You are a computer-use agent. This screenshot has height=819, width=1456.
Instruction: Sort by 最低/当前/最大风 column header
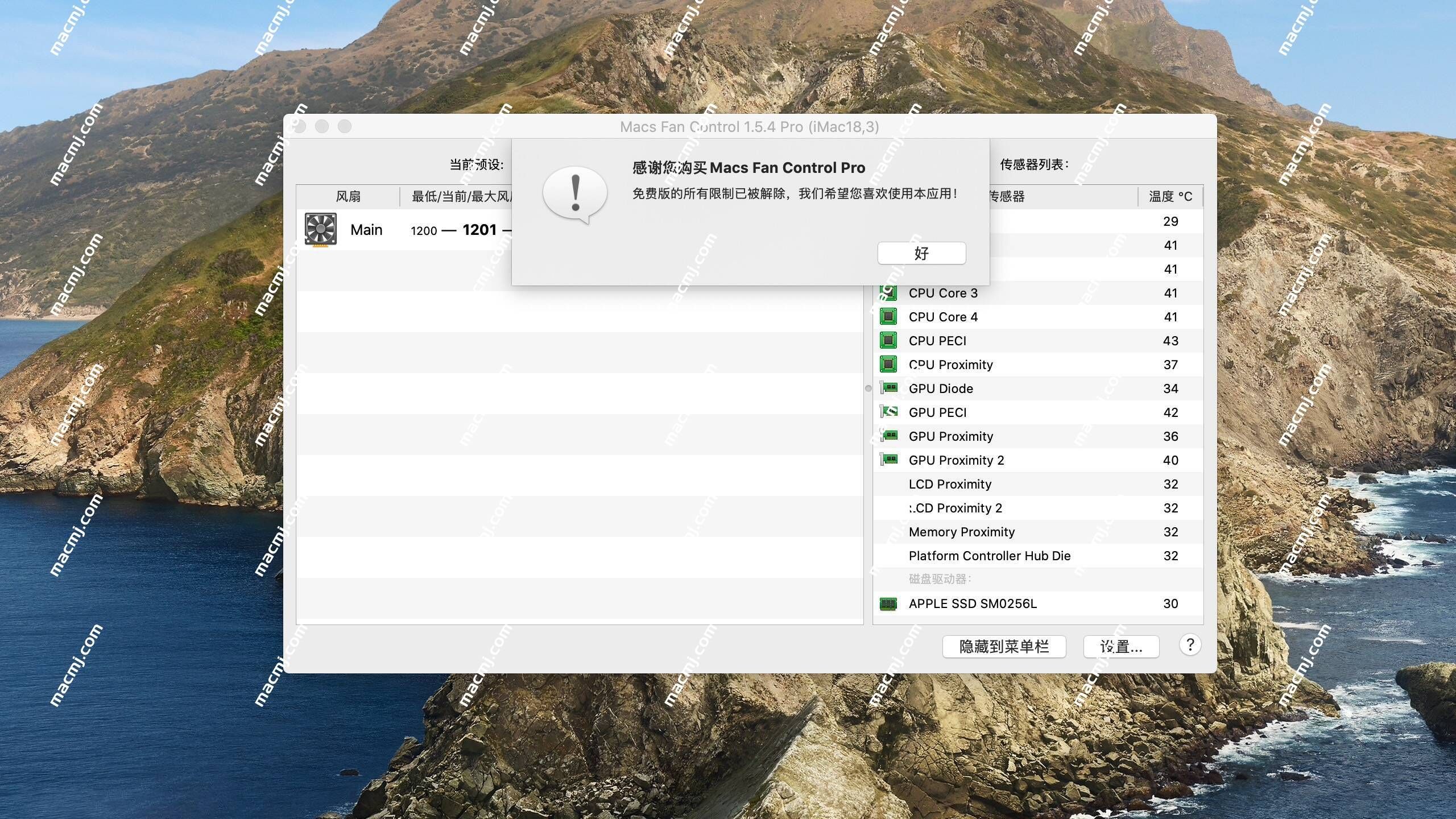click(461, 196)
